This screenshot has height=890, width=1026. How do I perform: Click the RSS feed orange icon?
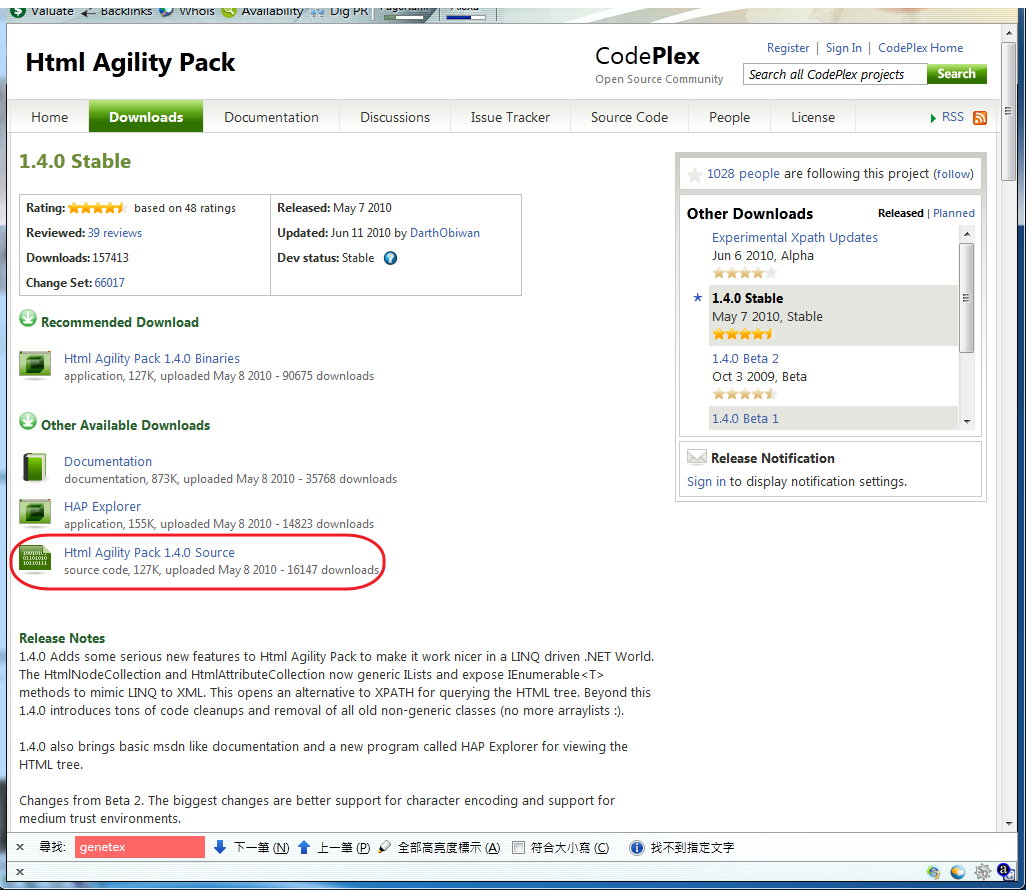coord(980,118)
